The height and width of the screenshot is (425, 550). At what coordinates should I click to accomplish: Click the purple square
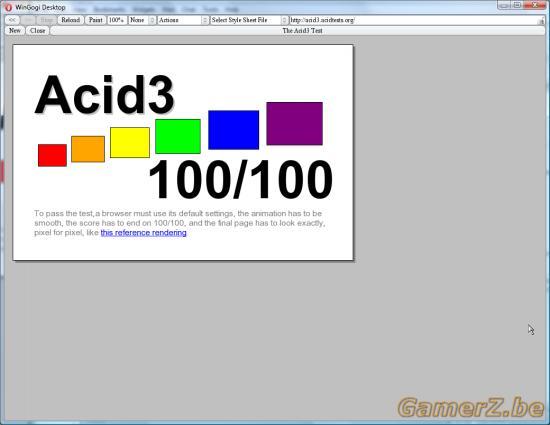(295, 123)
